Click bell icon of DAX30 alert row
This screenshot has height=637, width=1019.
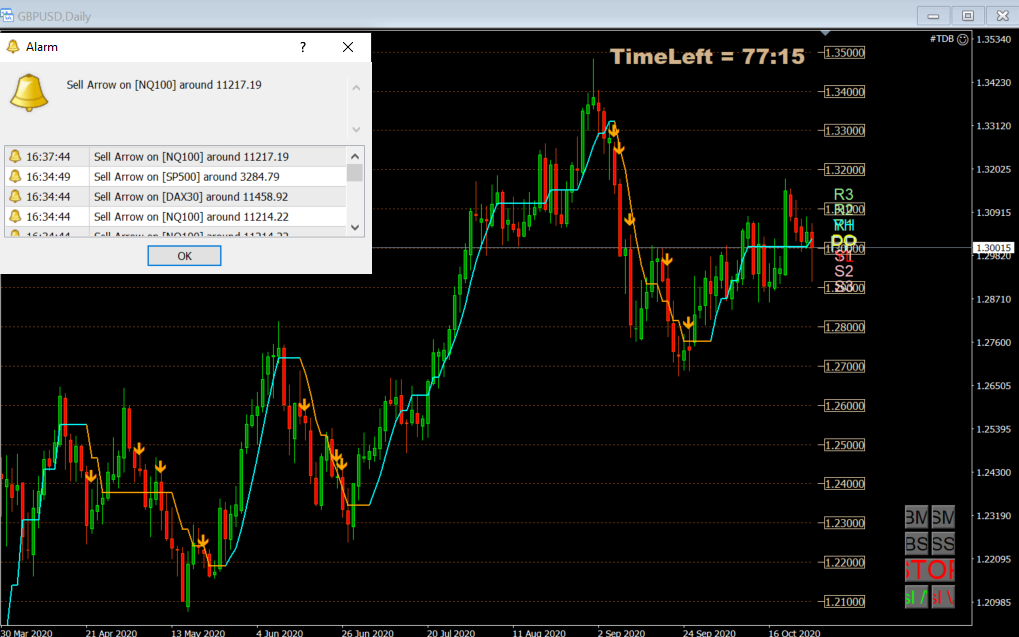tap(15, 196)
